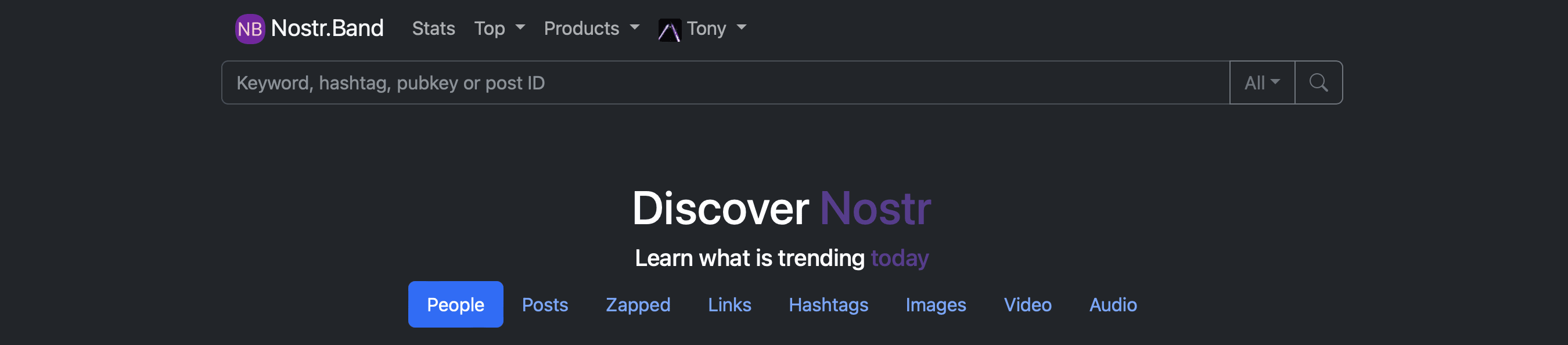
Task: Click the purple NB logo icon
Action: coord(250,28)
